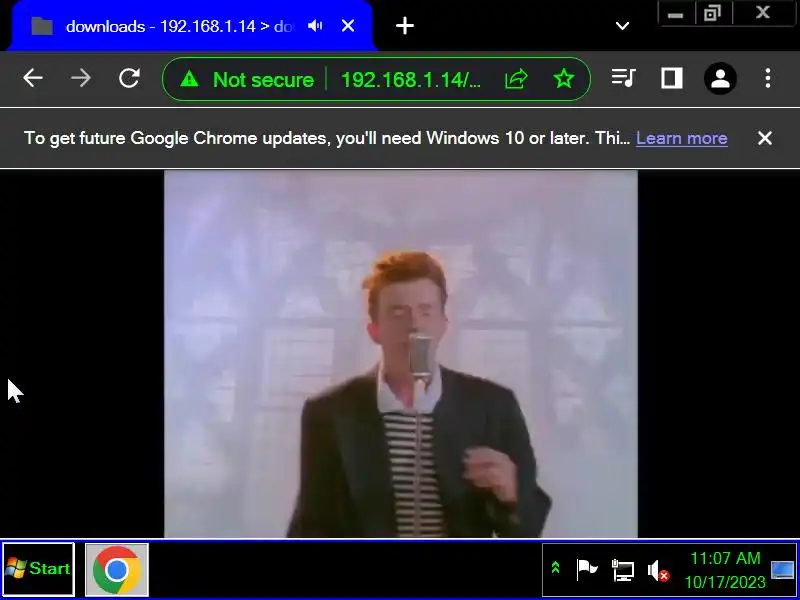Click the playing video frame
This screenshot has width=800, height=600.
click(401, 354)
